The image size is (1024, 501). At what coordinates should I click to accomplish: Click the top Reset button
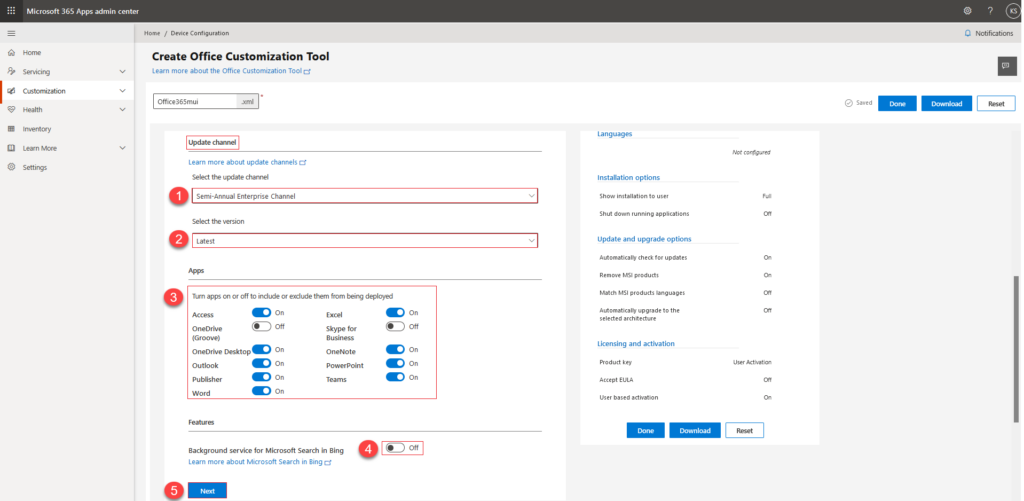pos(996,104)
